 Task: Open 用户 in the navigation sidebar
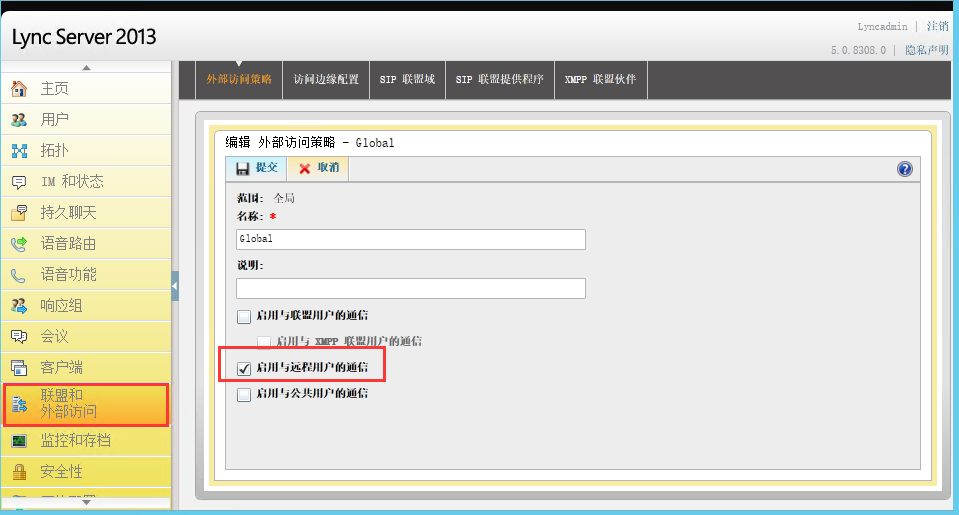[x=86, y=120]
